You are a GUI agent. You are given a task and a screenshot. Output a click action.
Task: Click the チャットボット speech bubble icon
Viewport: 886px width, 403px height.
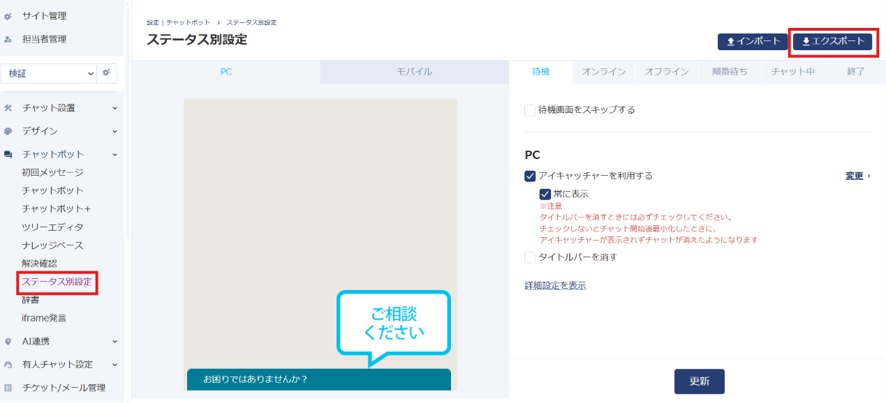click(x=8, y=154)
